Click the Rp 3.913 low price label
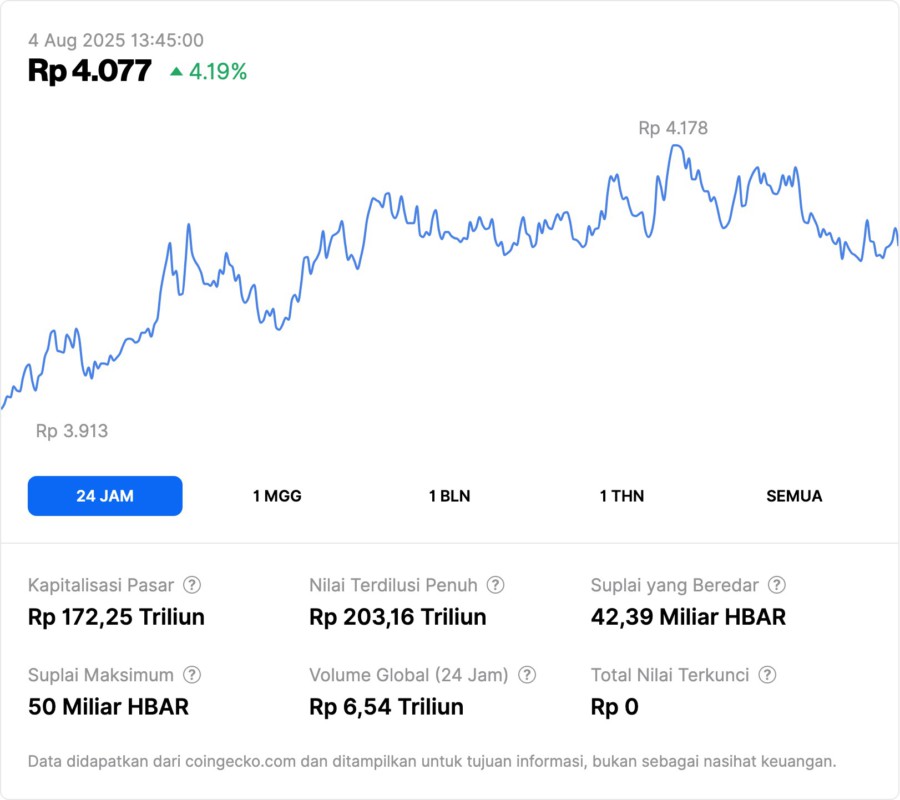This screenshot has width=900, height=800. 72,431
